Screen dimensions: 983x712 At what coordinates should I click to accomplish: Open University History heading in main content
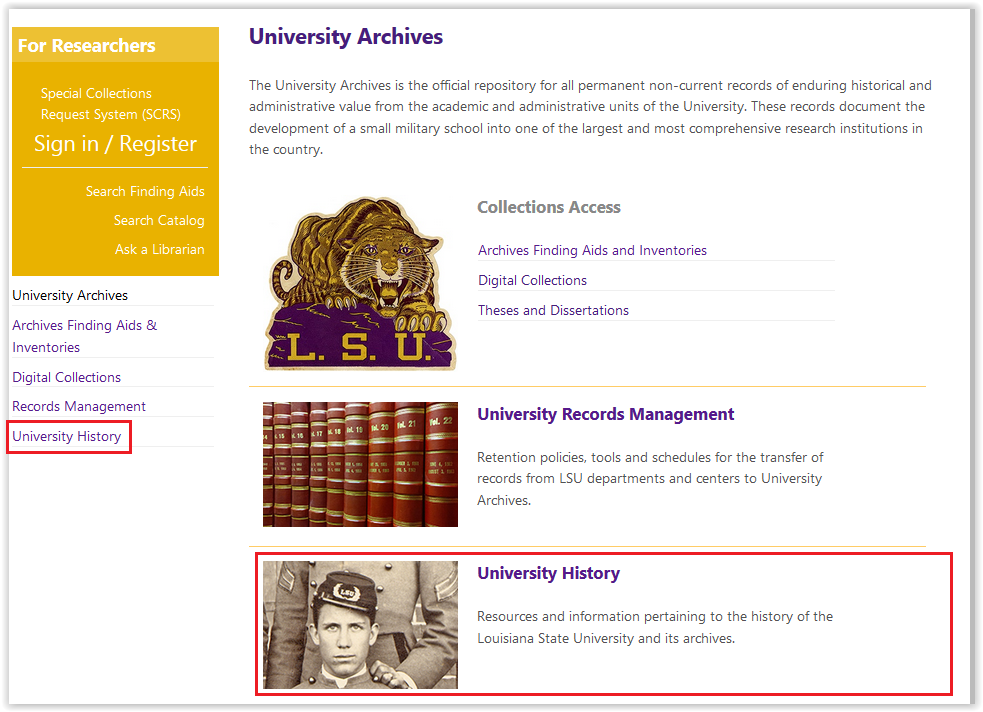[x=548, y=573]
